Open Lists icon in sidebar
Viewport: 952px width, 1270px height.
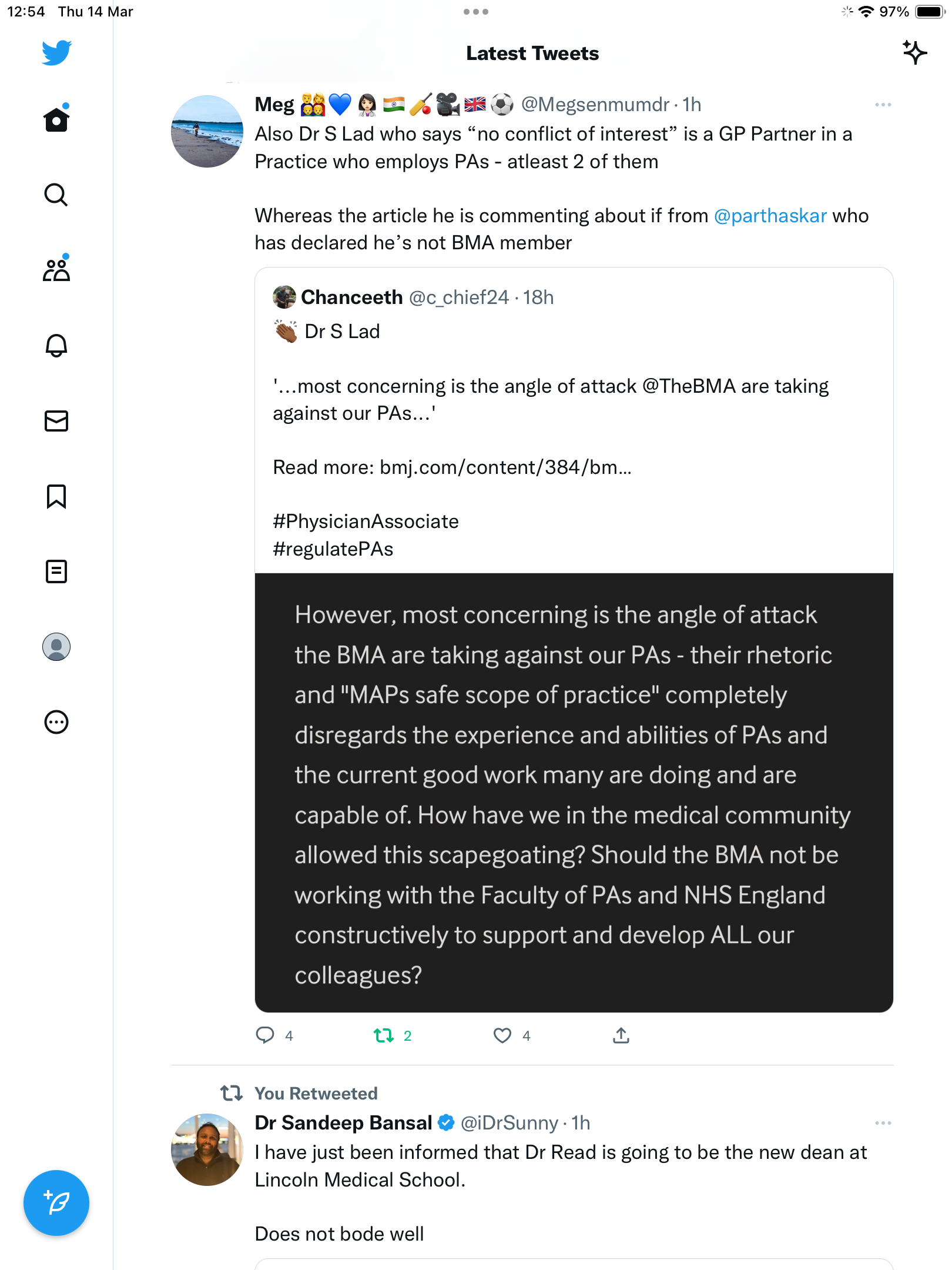56,571
